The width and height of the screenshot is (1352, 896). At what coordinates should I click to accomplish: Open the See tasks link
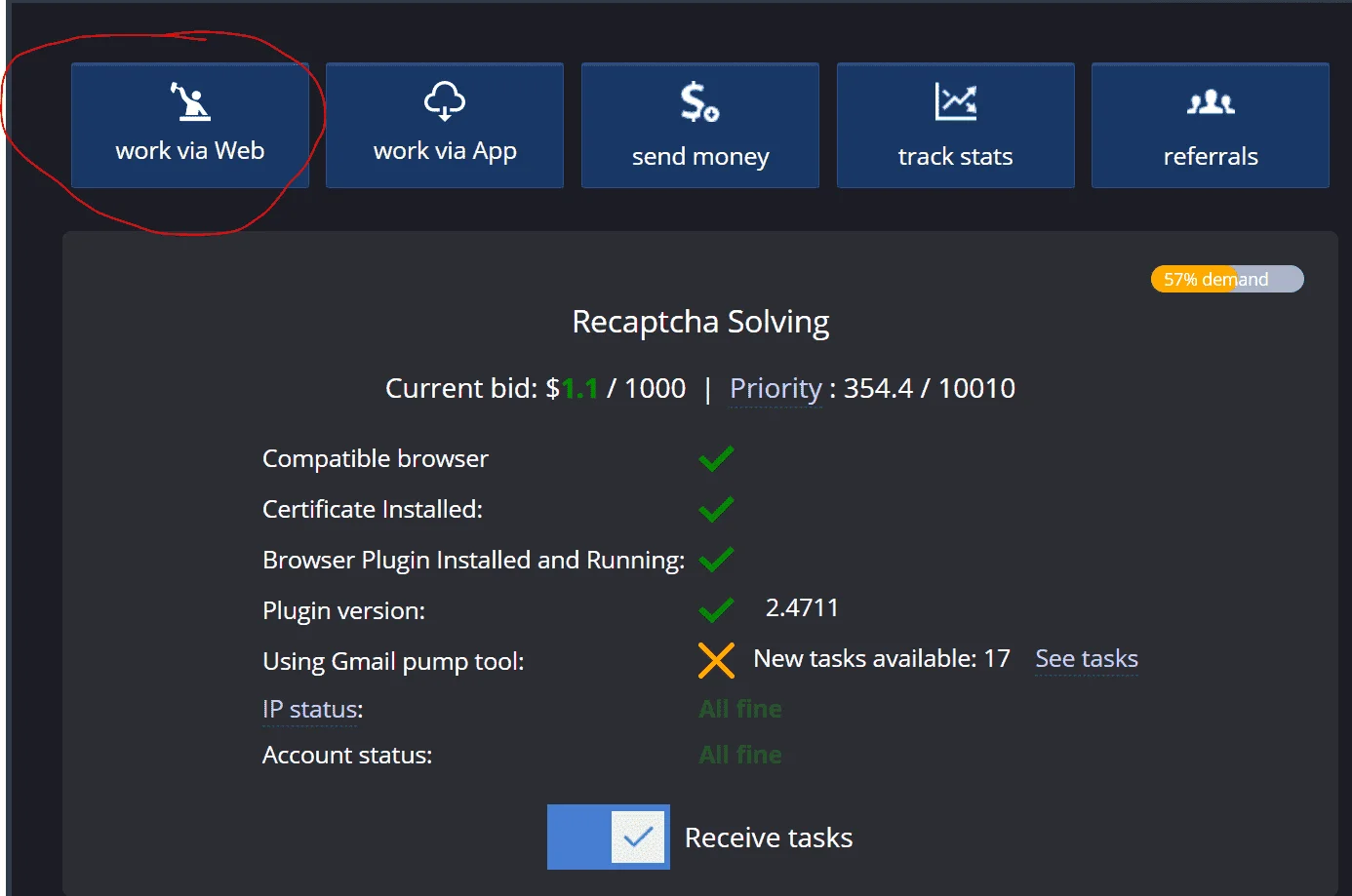[x=1087, y=659]
